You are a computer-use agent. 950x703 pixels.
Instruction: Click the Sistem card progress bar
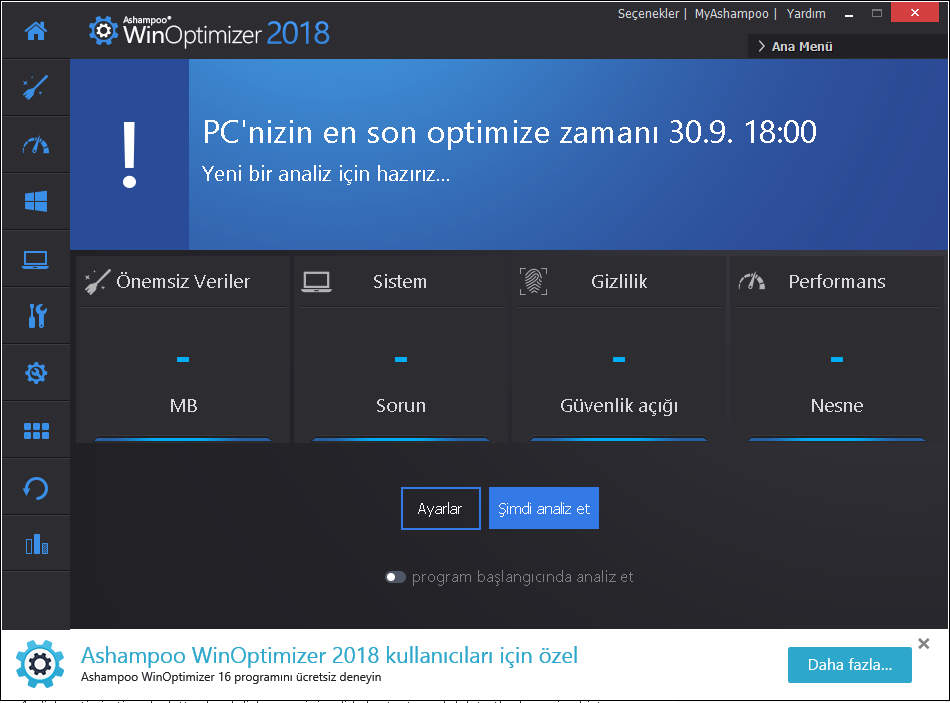click(x=400, y=439)
